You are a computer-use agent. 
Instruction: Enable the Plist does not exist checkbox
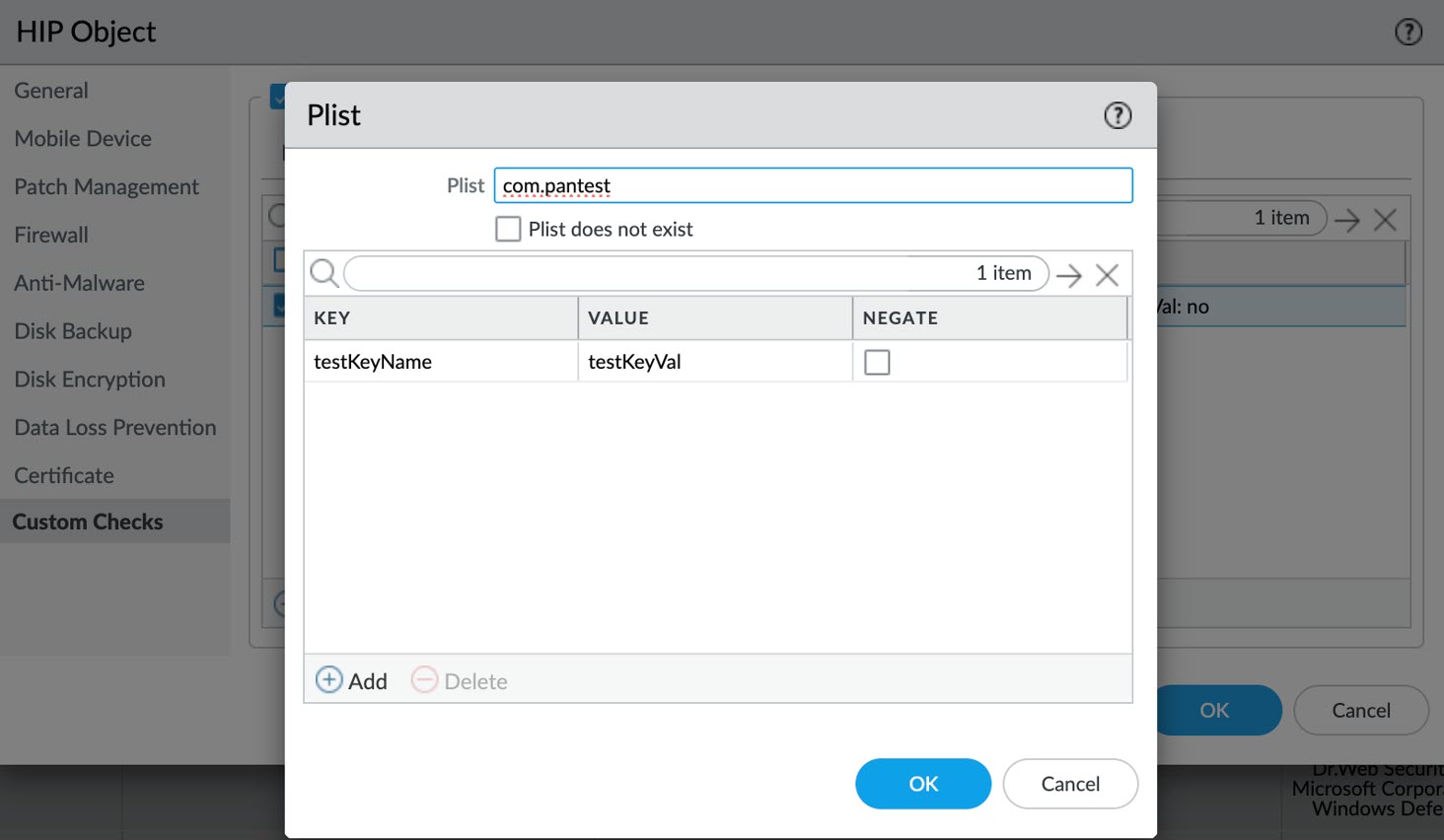coord(508,230)
